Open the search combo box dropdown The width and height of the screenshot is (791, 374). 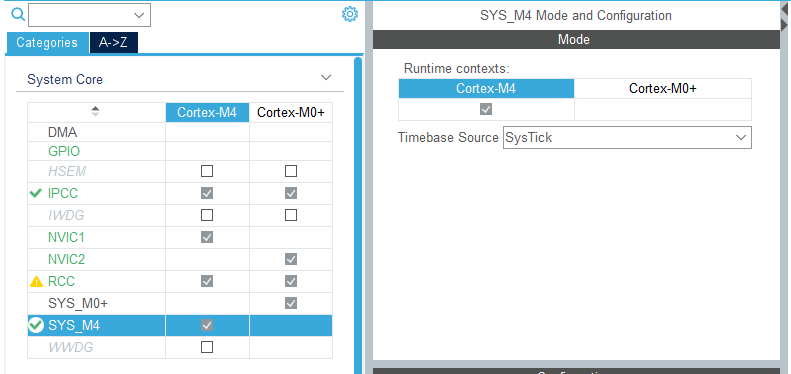89,15
